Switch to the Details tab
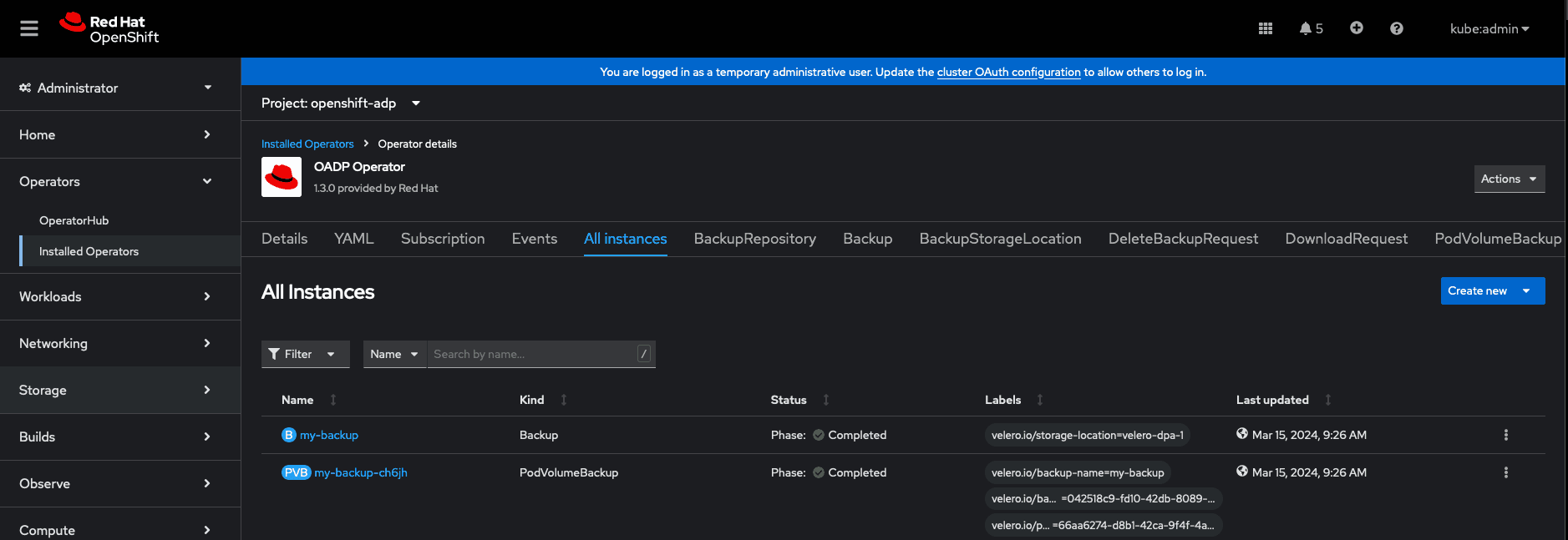The image size is (1568, 540). [285, 239]
